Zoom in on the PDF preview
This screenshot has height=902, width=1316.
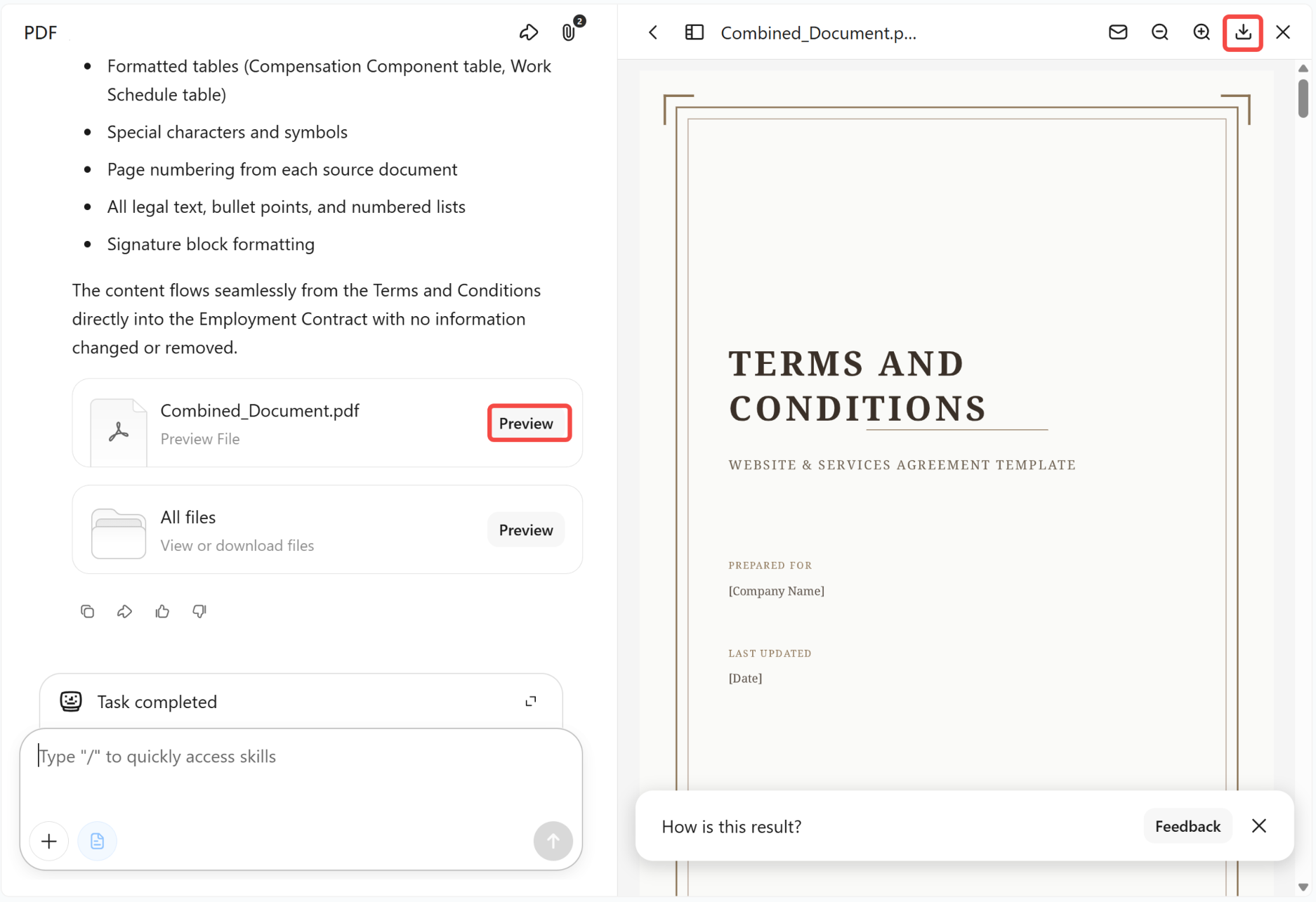1202,32
